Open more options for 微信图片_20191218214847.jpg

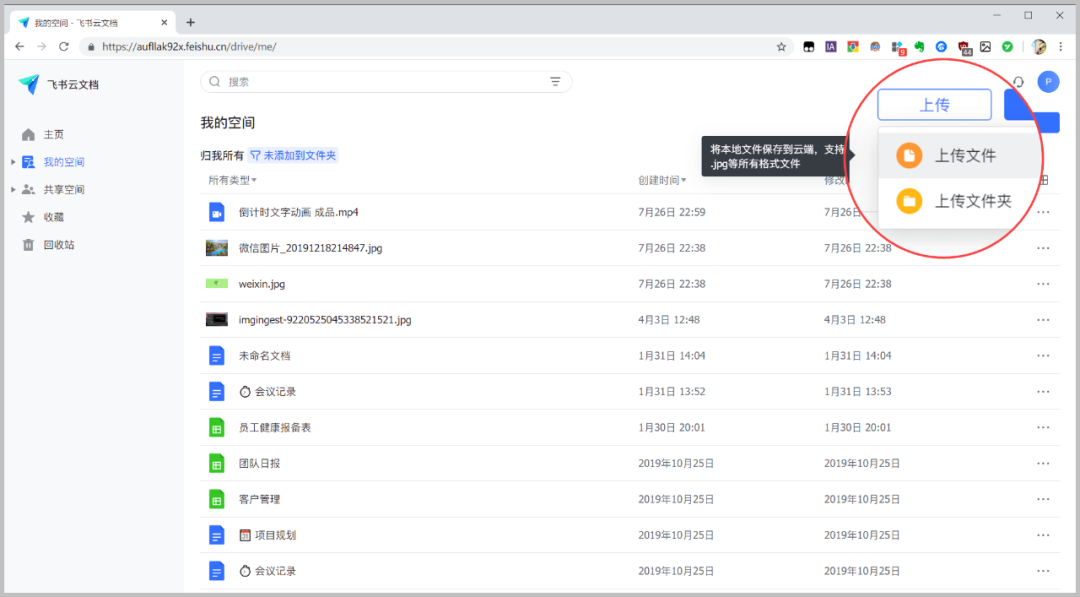[x=1043, y=248]
